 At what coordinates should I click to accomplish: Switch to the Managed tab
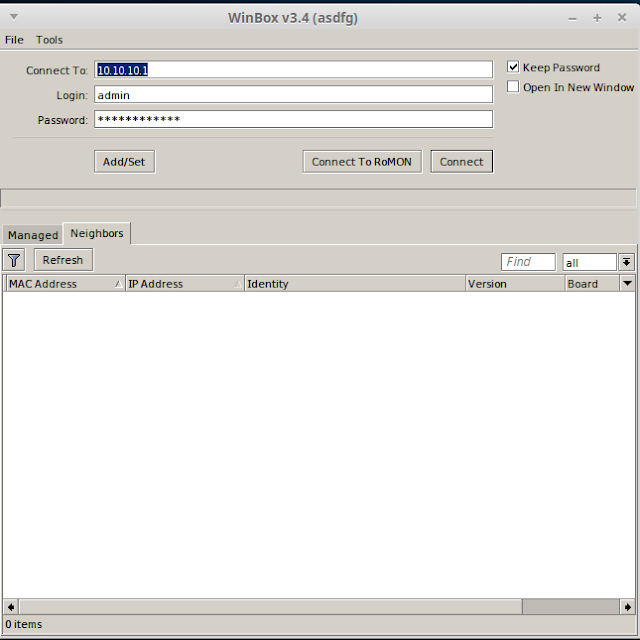(33, 235)
